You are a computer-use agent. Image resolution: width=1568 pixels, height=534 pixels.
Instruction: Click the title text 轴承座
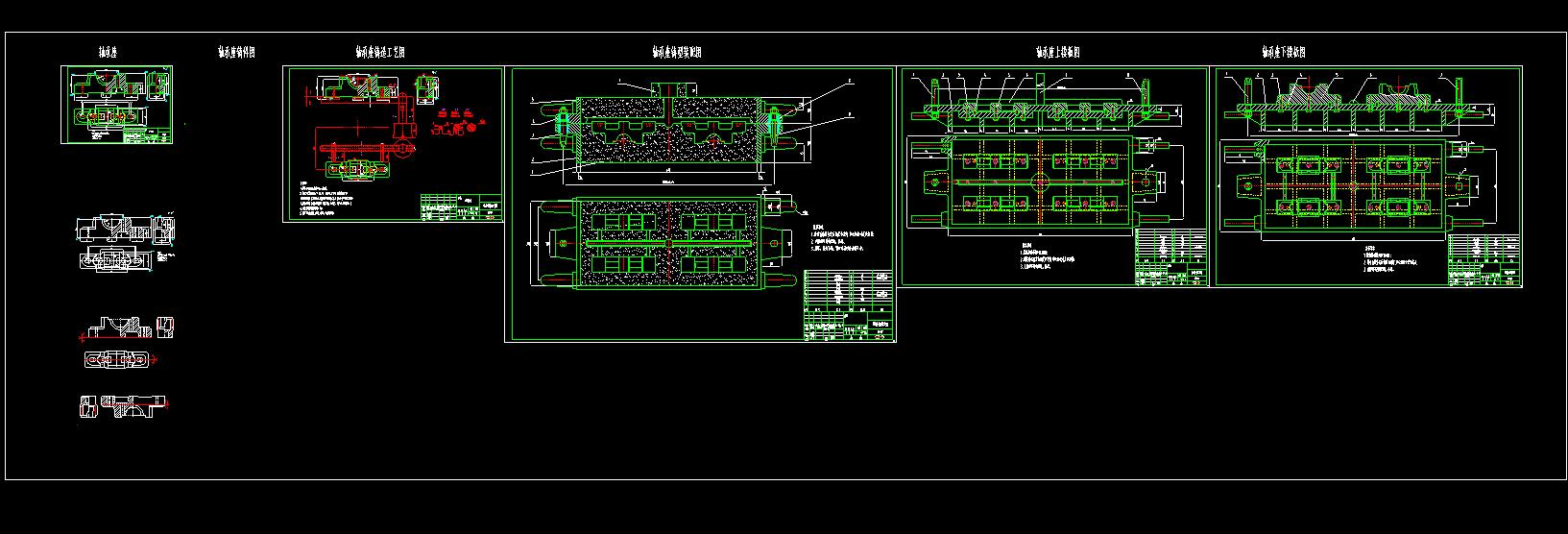point(108,53)
